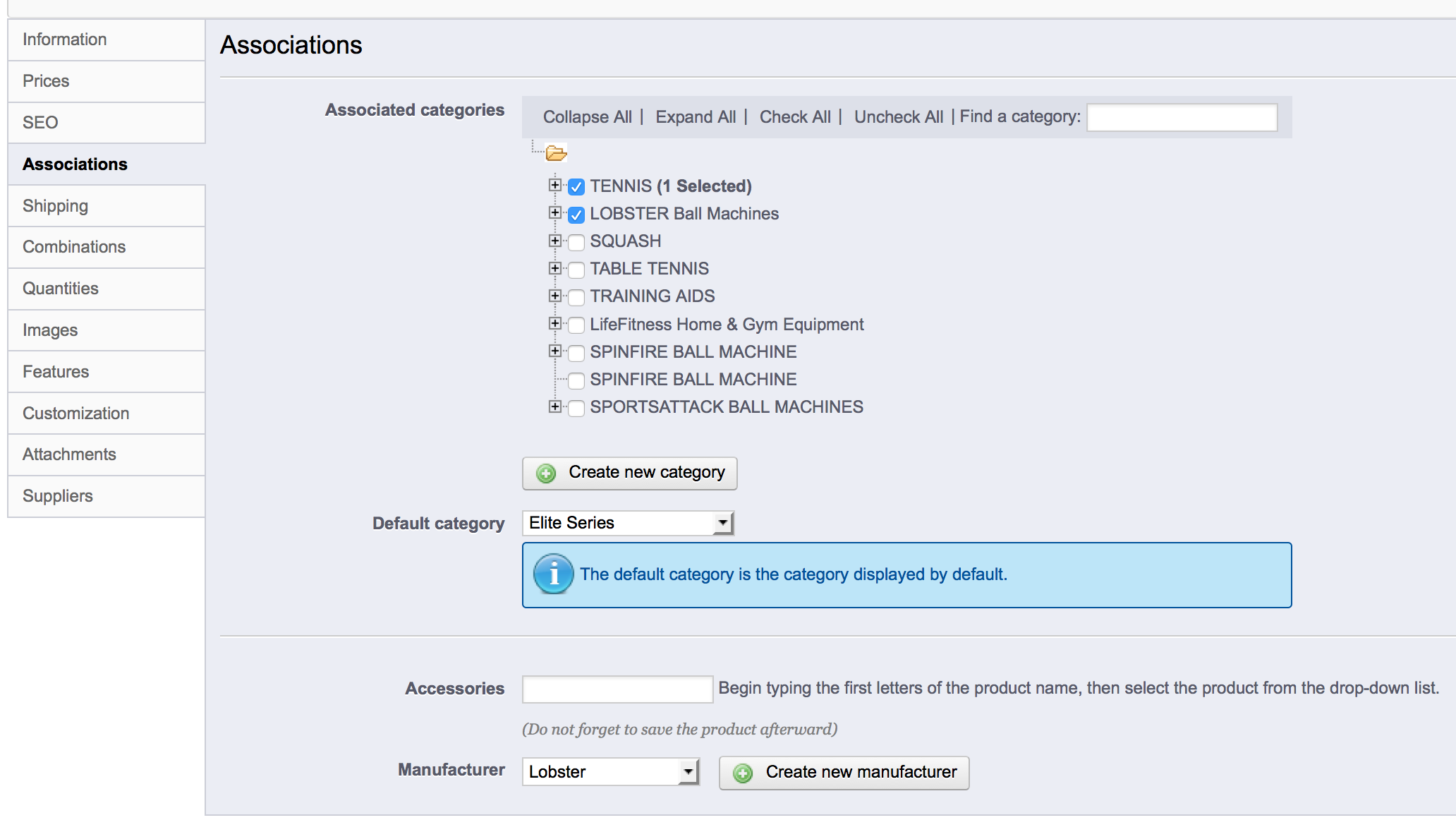
Task: Expand the SPORTSATTACK BALL MACHINES node
Action: tap(555, 406)
